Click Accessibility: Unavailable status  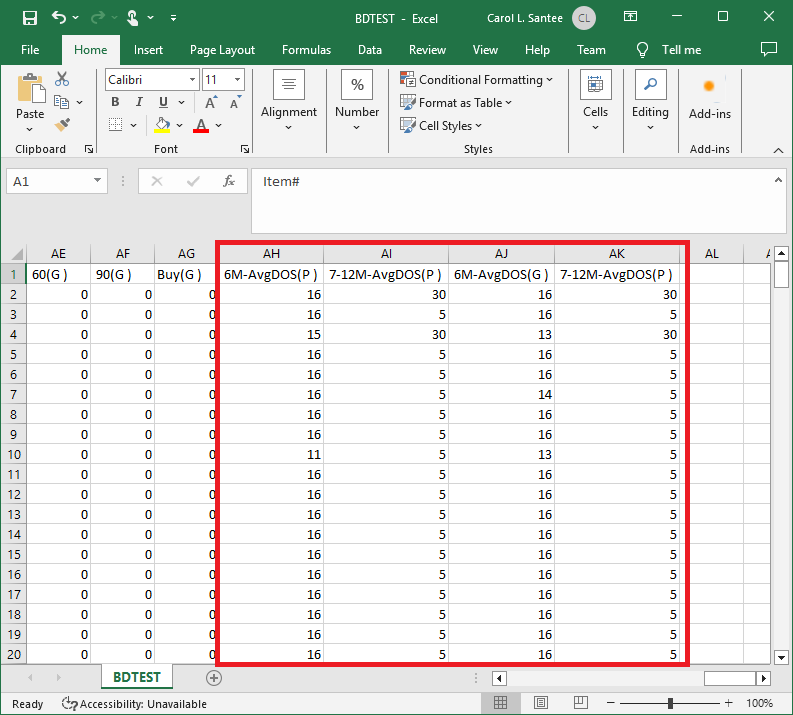point(134,703)
